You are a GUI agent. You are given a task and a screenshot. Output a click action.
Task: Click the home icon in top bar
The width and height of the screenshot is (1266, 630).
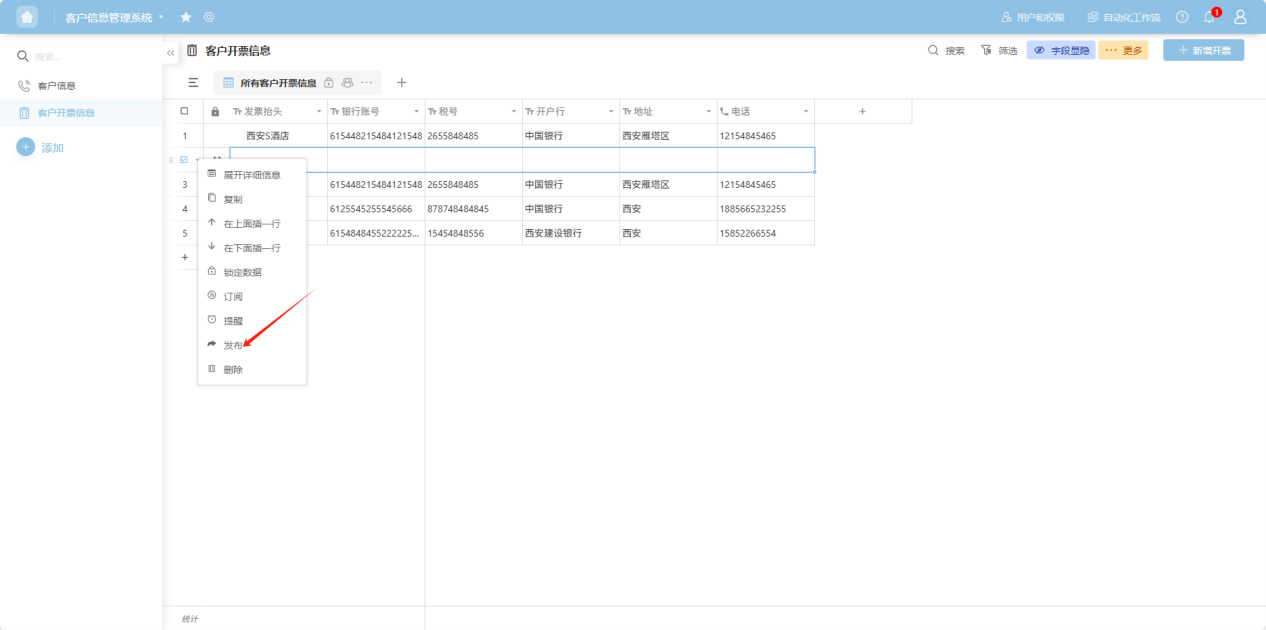point(27,17)
